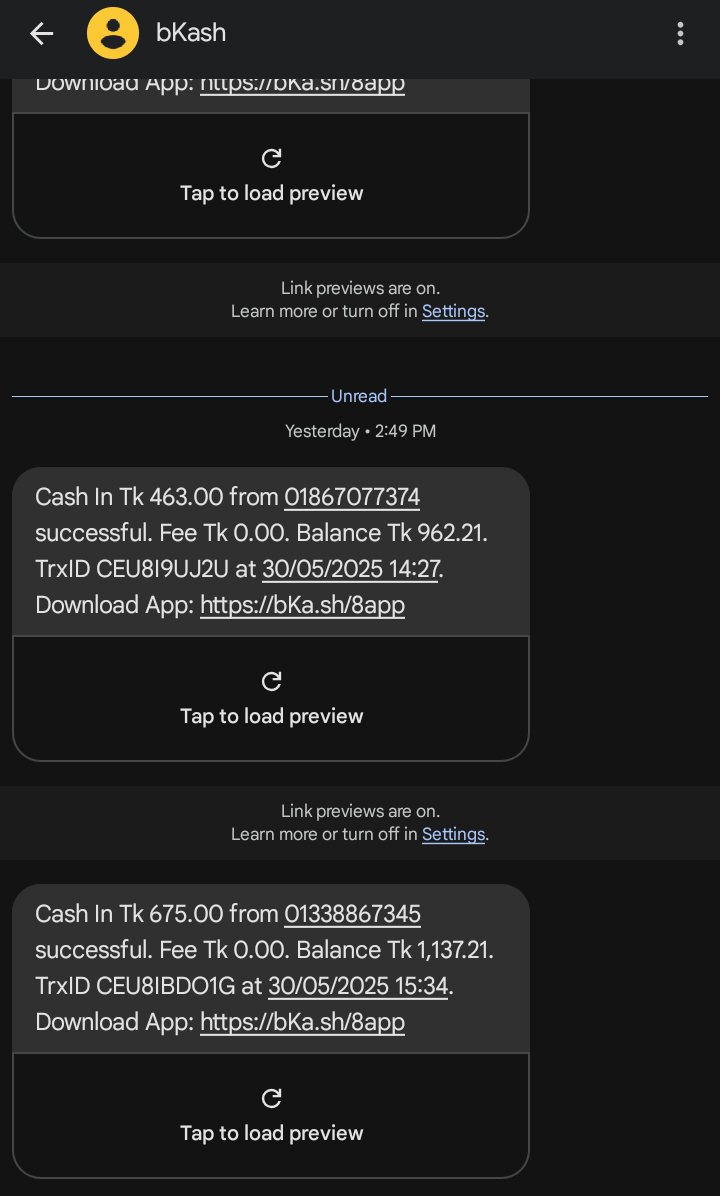Open the bKash contact avatar

[113, 33]
